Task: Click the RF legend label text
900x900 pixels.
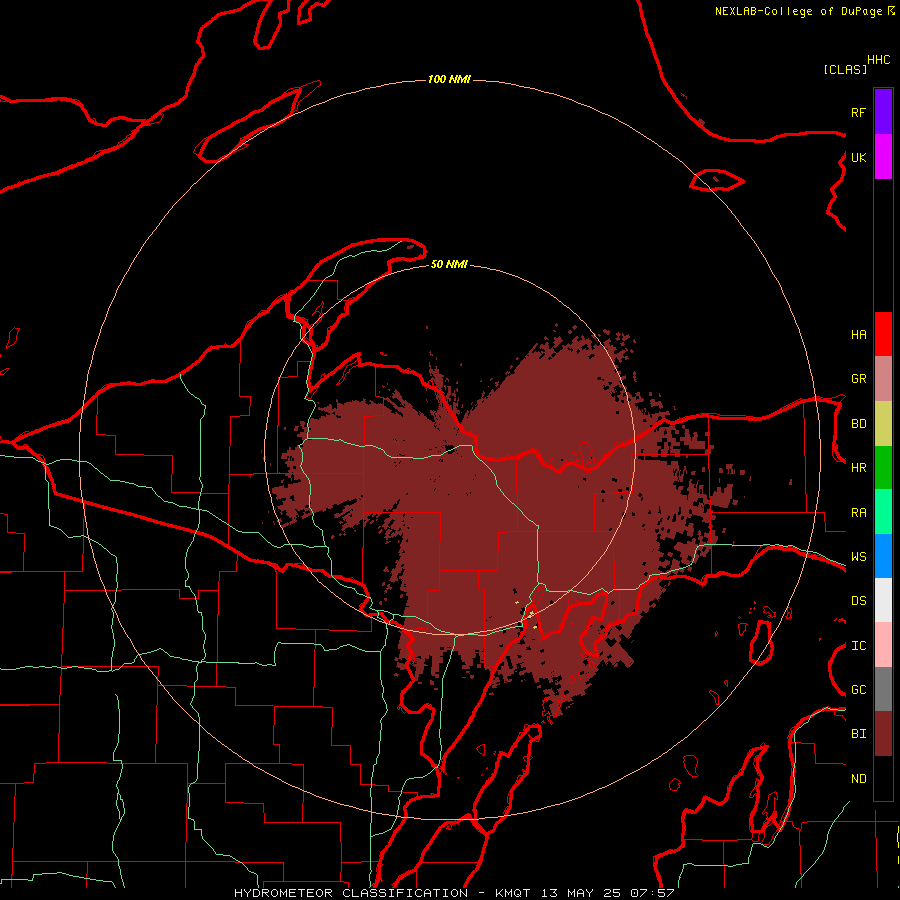Action: [x=858, y=112]
